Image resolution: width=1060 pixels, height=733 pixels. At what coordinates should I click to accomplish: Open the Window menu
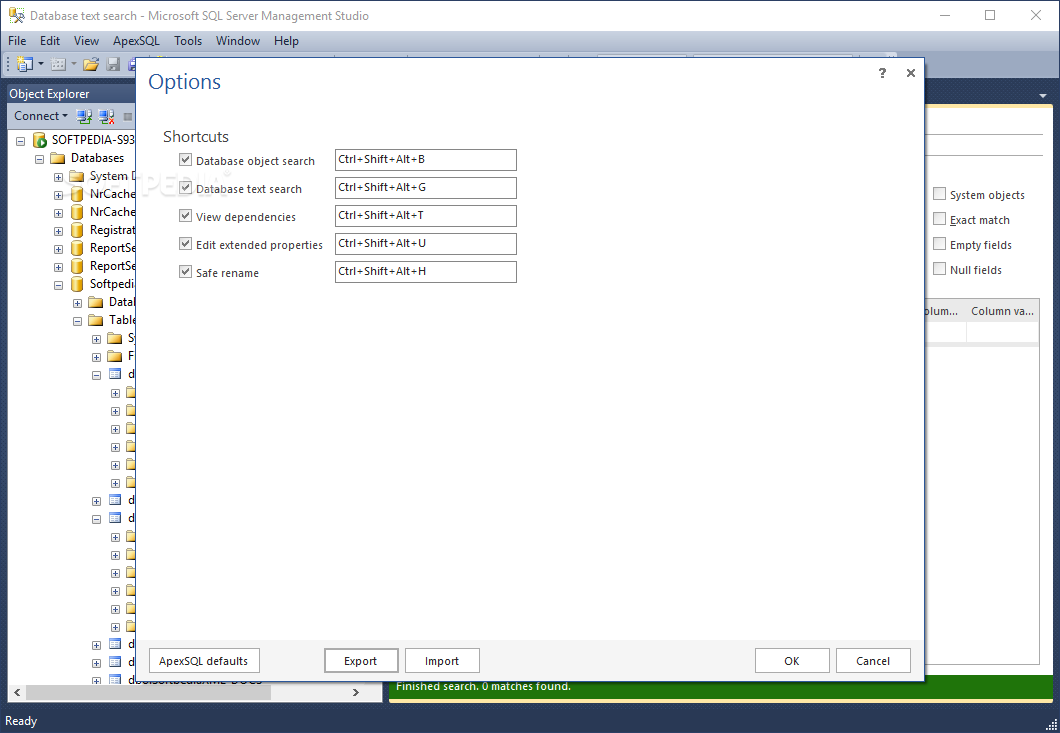click(237, 41)
